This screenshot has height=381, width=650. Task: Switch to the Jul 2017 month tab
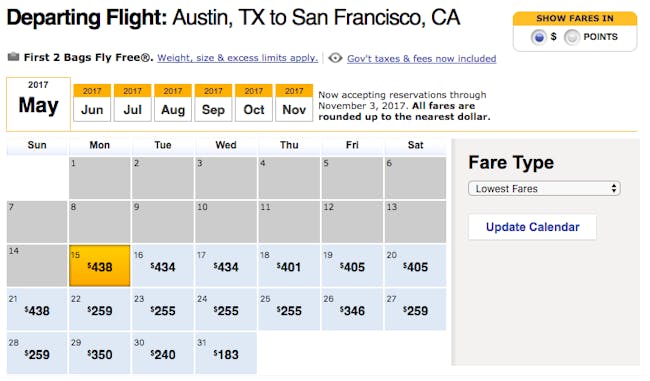[133, 103]
